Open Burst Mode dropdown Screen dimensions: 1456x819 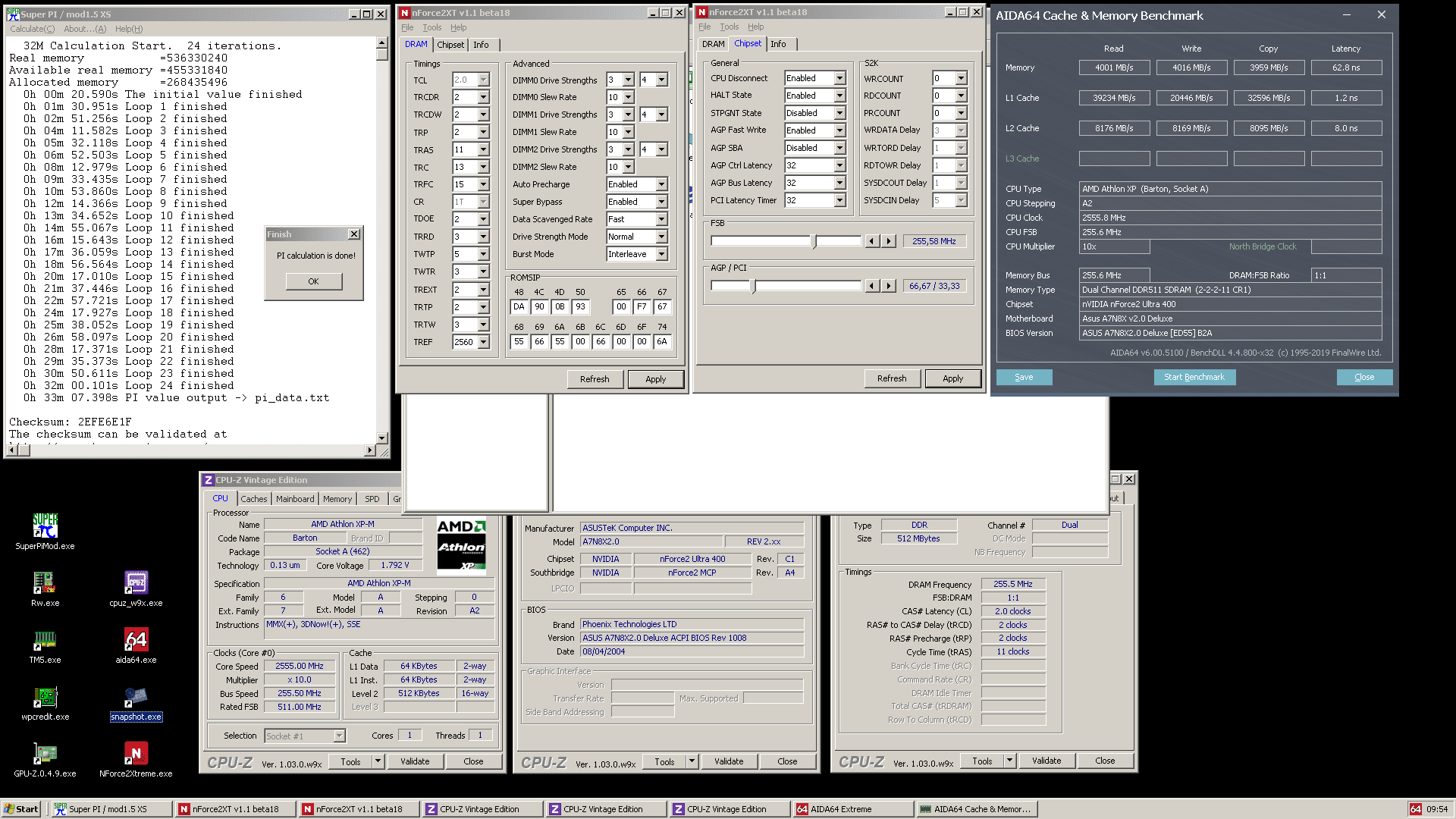[661, 254]
